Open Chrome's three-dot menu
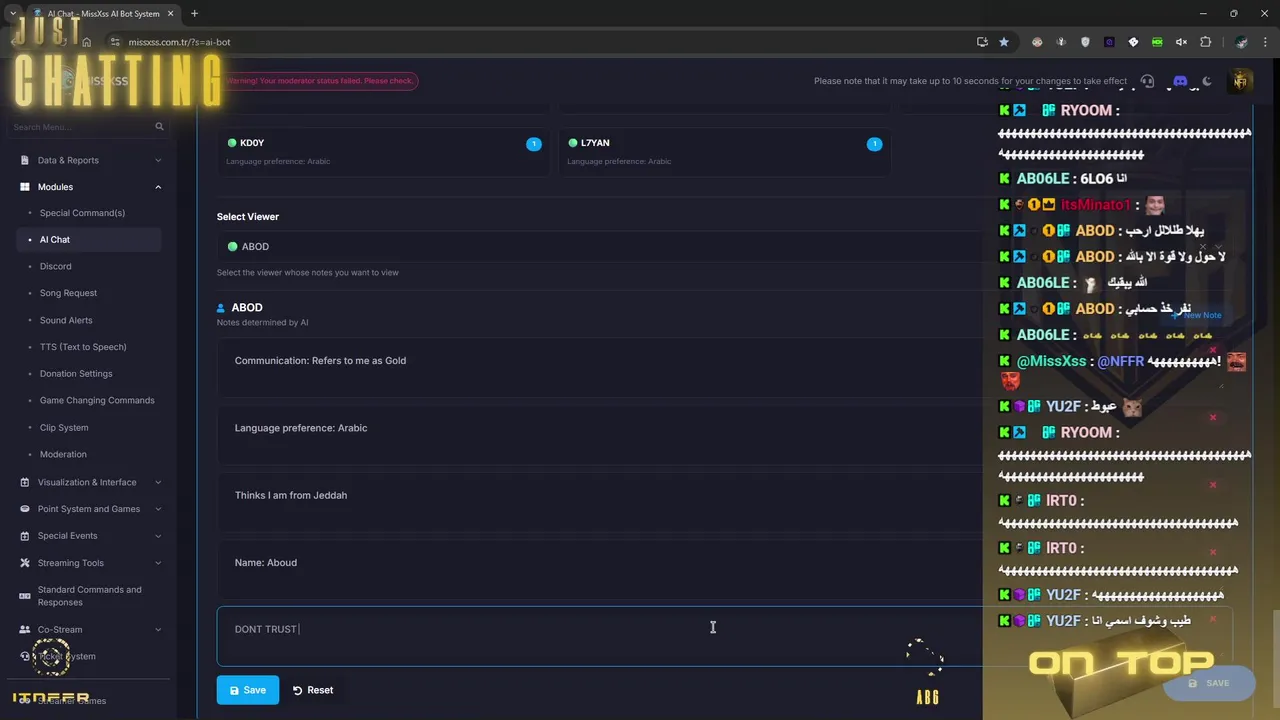The width and height of the screenshot is (1280, 720). (x=1266, y=42)
